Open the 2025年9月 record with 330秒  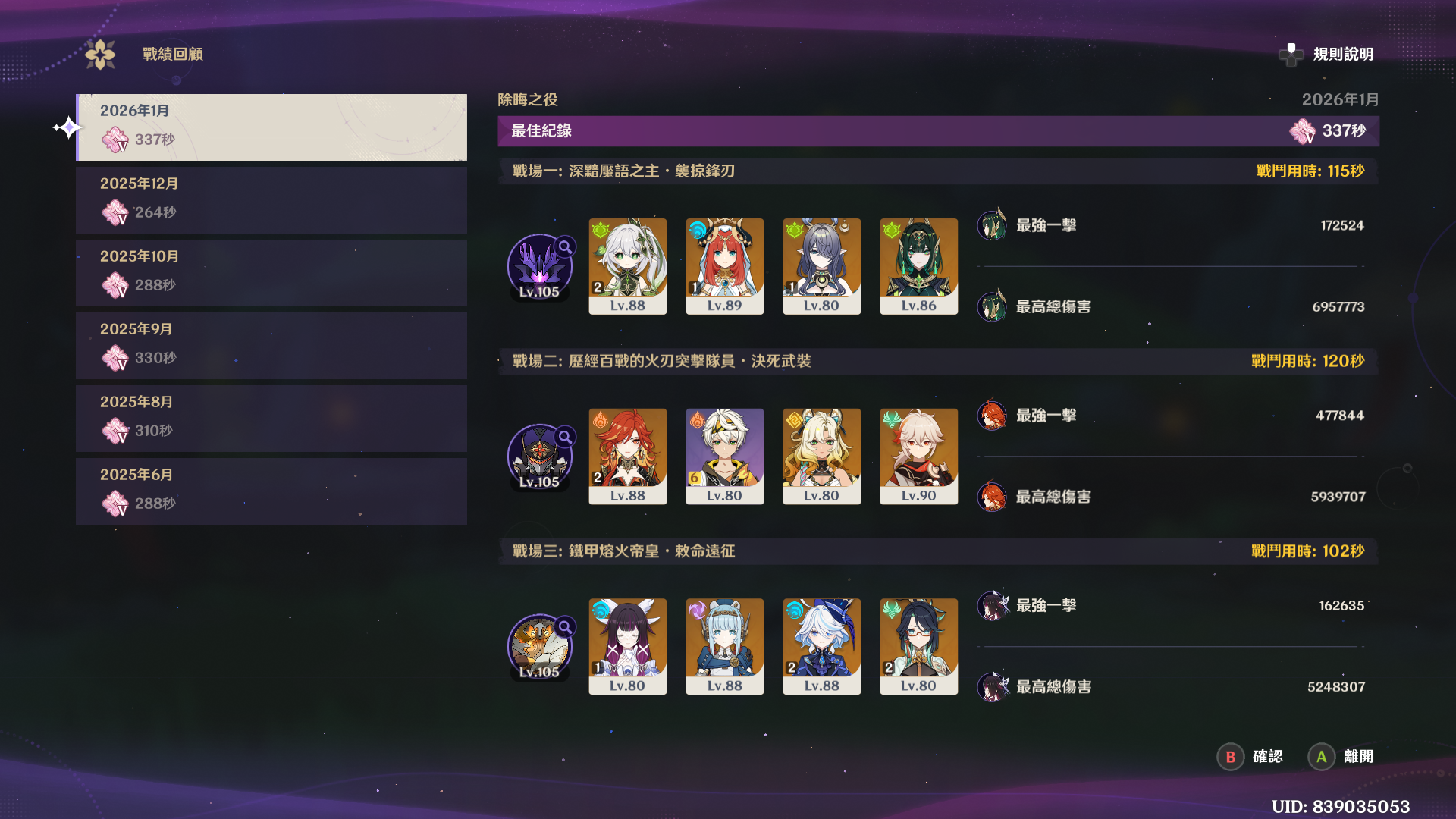pyautogui.click(x=271, y=346)
